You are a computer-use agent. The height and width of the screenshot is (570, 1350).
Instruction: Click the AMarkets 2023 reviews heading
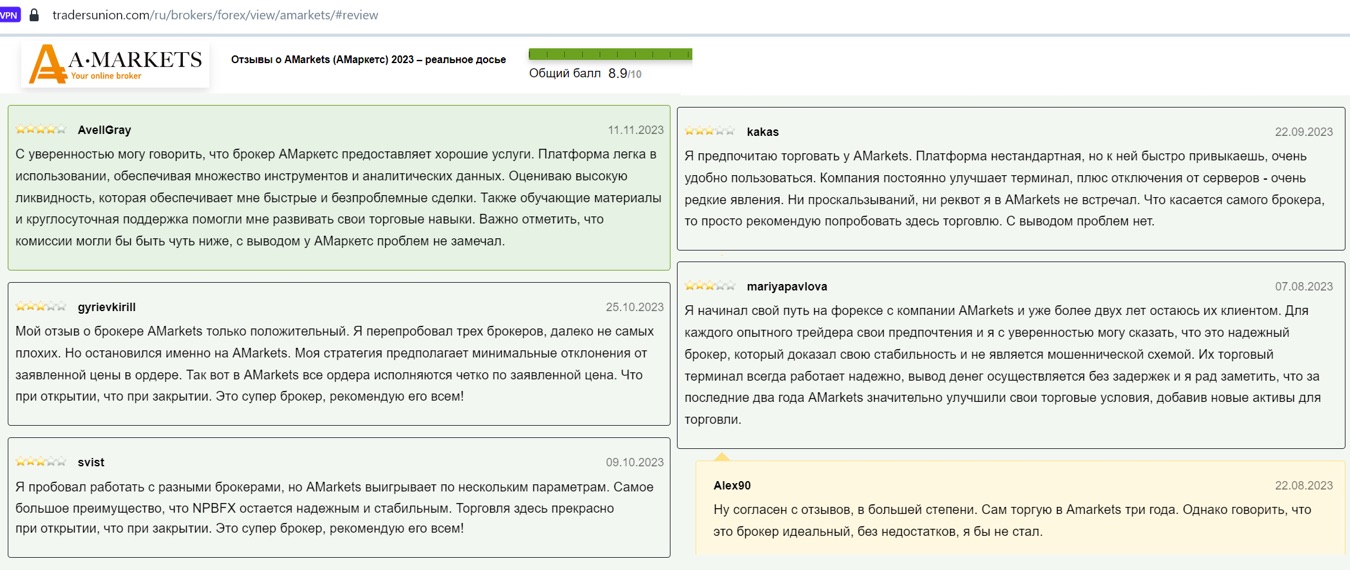pyautogui.click(x=368, y=60)
